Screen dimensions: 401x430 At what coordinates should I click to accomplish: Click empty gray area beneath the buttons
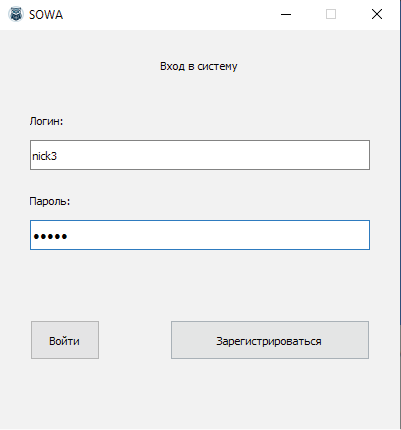pos(200,393)
